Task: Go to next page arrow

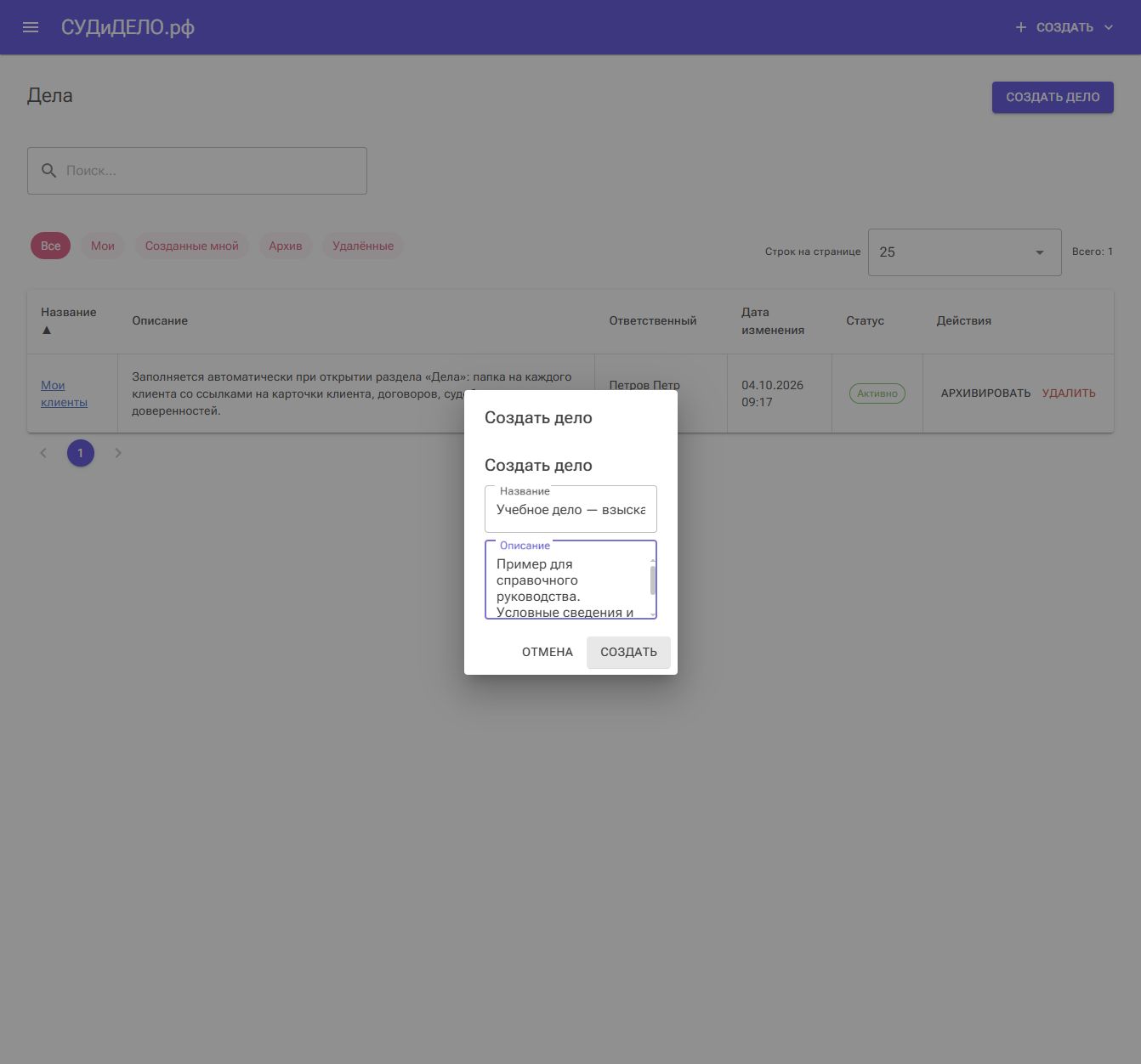Action: pos(118,453)
